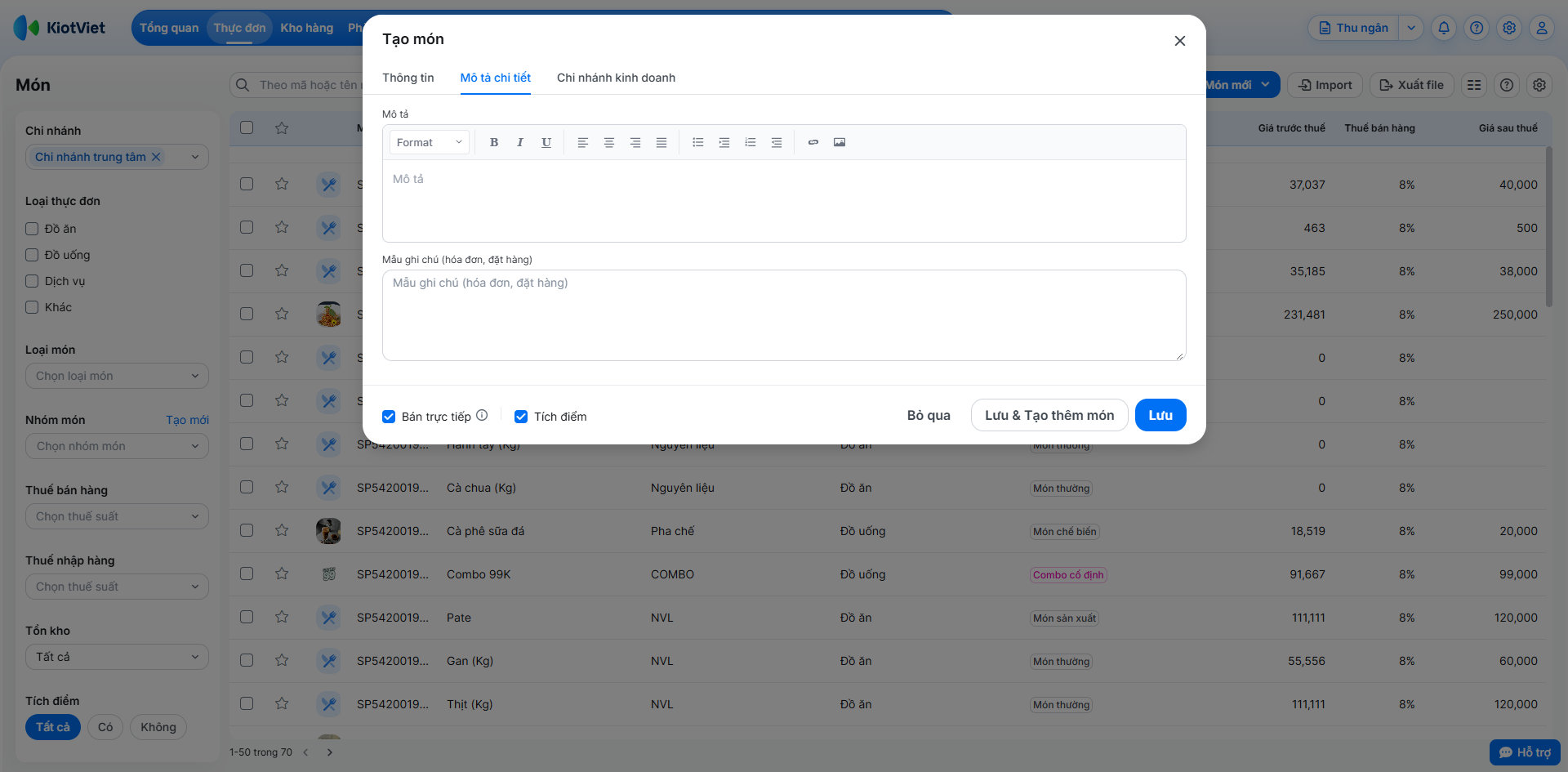Click the vertical scrollbar of the item table
This screenshot has height=772, width=1568.
tap(1548, 227)
